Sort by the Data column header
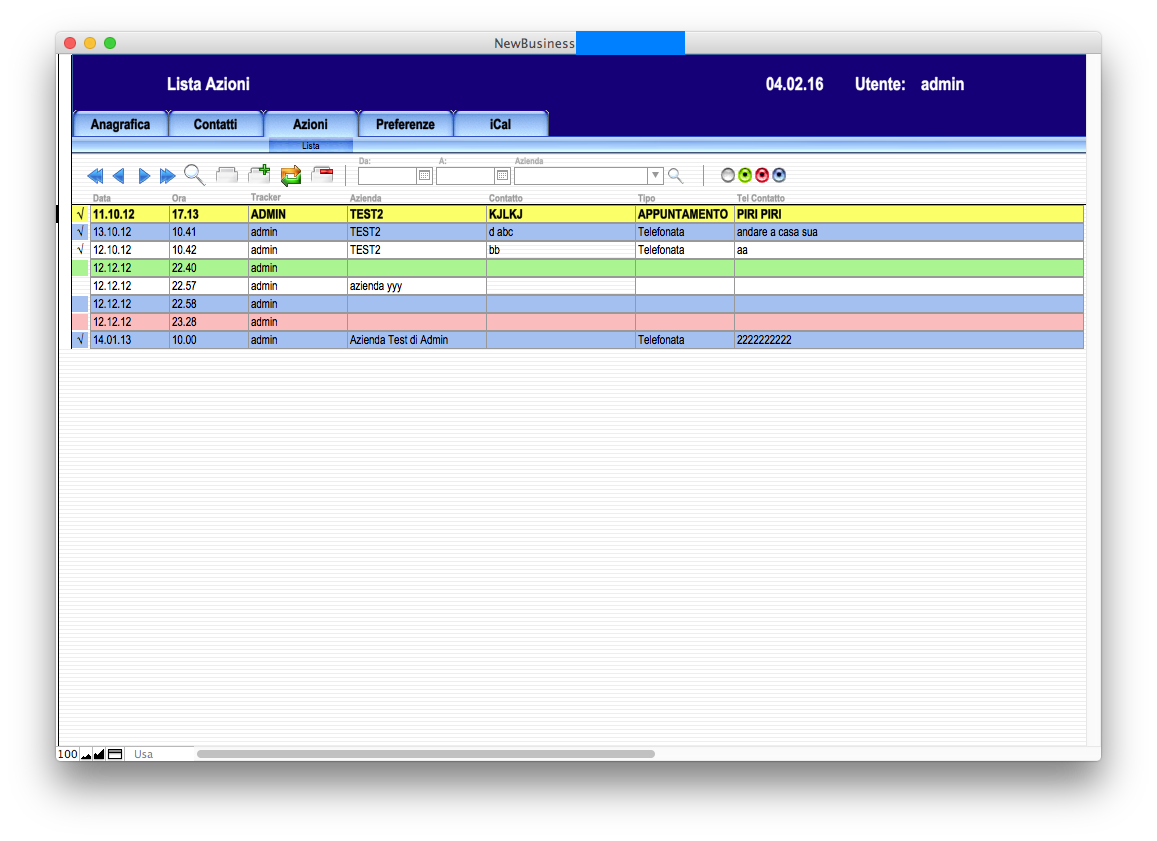1157x841 pixels. pos(102,198)
